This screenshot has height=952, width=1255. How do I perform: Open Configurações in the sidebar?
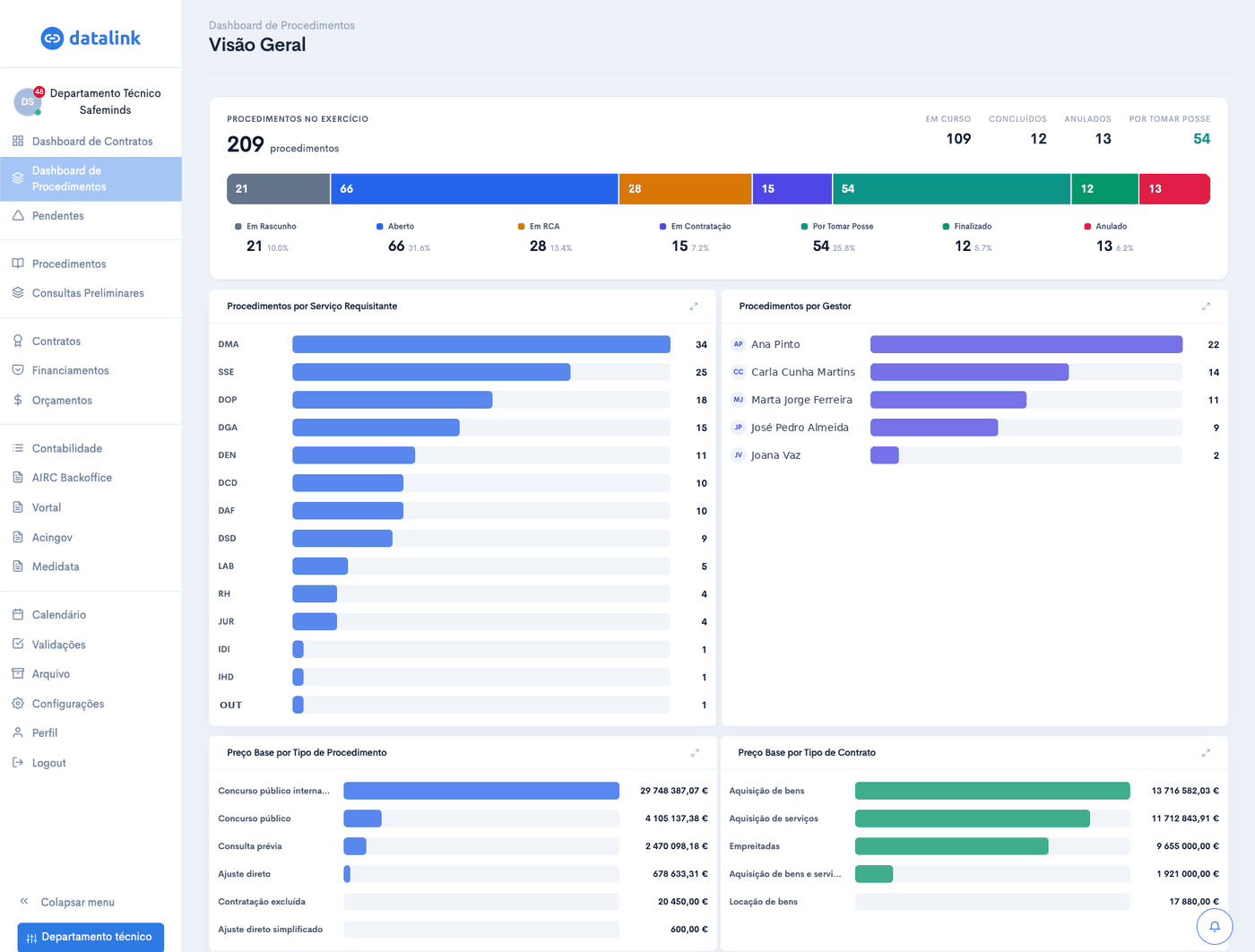click(91, 704)
